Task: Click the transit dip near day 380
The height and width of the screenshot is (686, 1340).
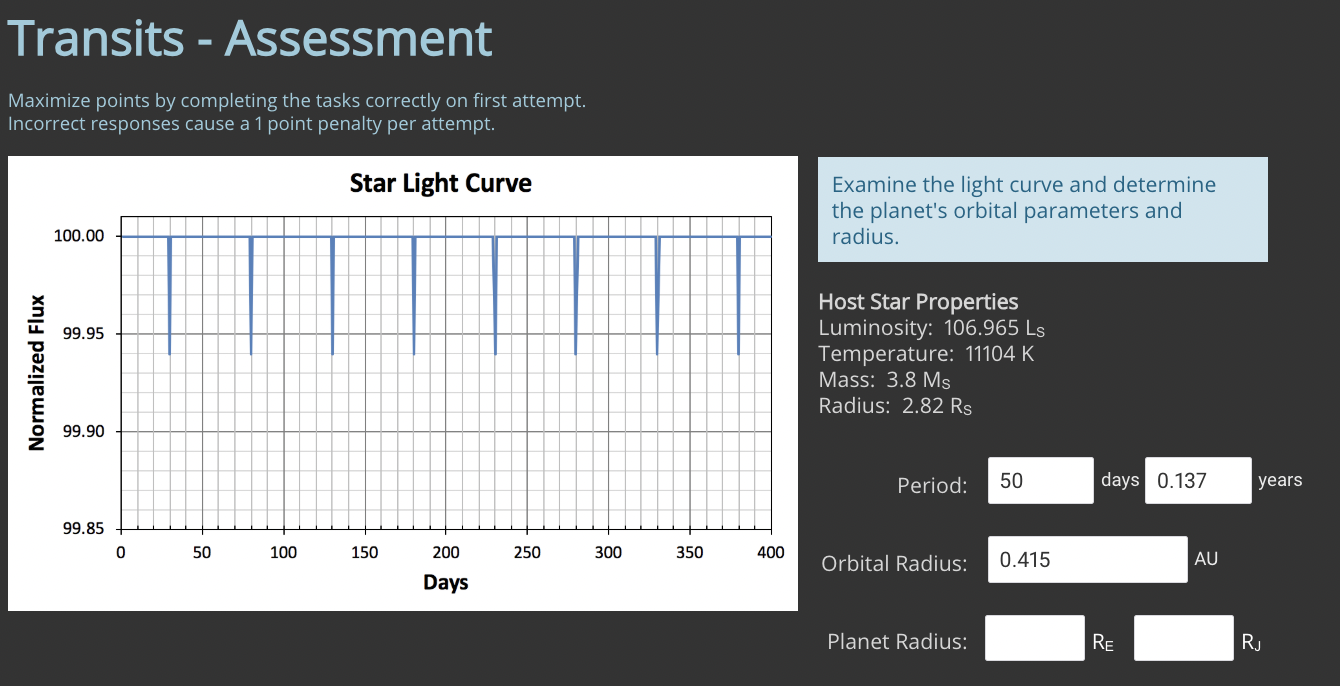Action: [x=738, y=290]
